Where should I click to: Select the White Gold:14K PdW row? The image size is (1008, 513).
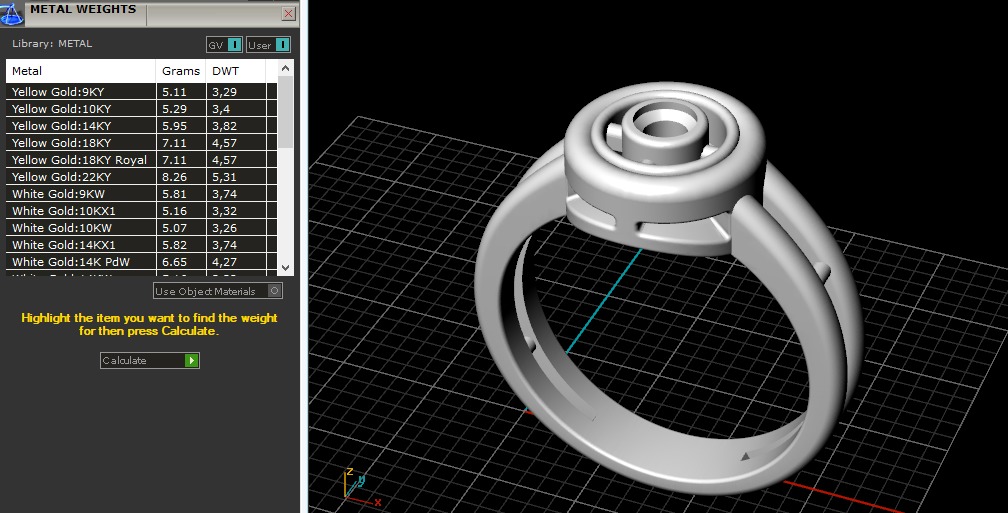tap(141, 262)
